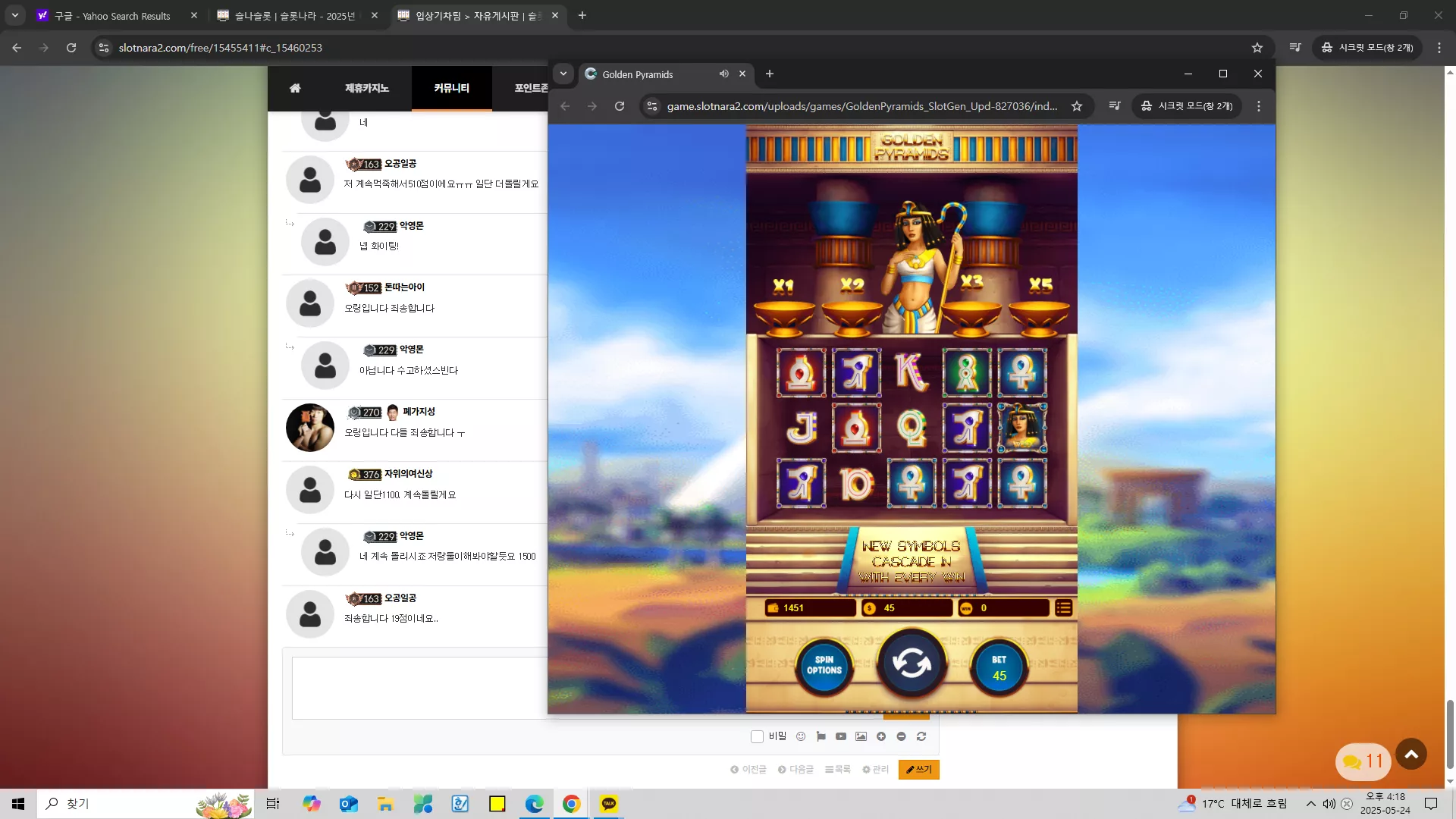Open the post list 목록

tap(837, 770)
